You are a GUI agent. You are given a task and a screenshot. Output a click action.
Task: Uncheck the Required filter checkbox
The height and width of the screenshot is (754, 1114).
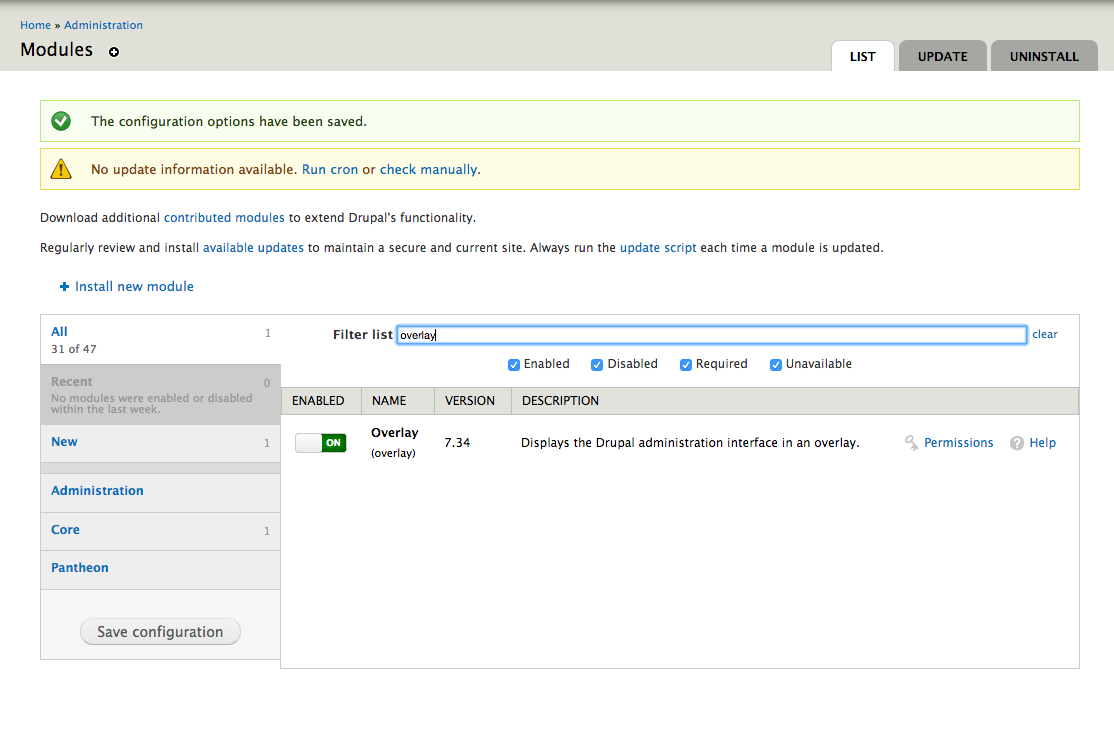point(686,365)
